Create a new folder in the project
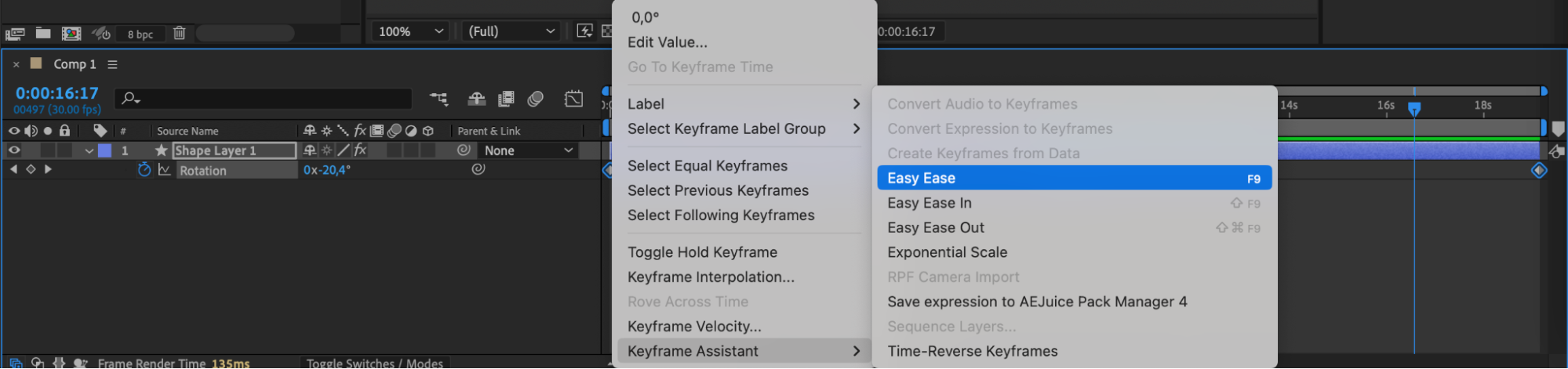The image size is (1568, 369). click(x=43, y=33)
